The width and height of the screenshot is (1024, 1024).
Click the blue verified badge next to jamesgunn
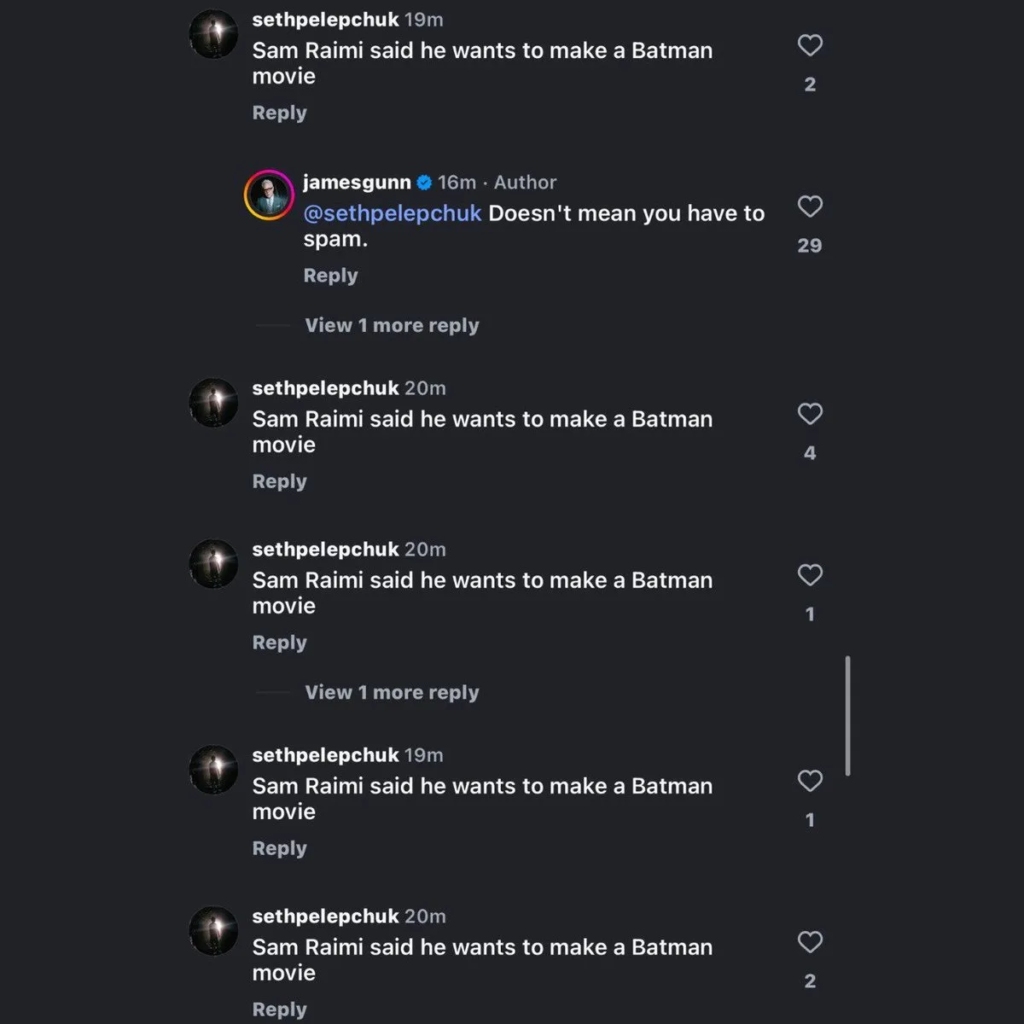424,182
